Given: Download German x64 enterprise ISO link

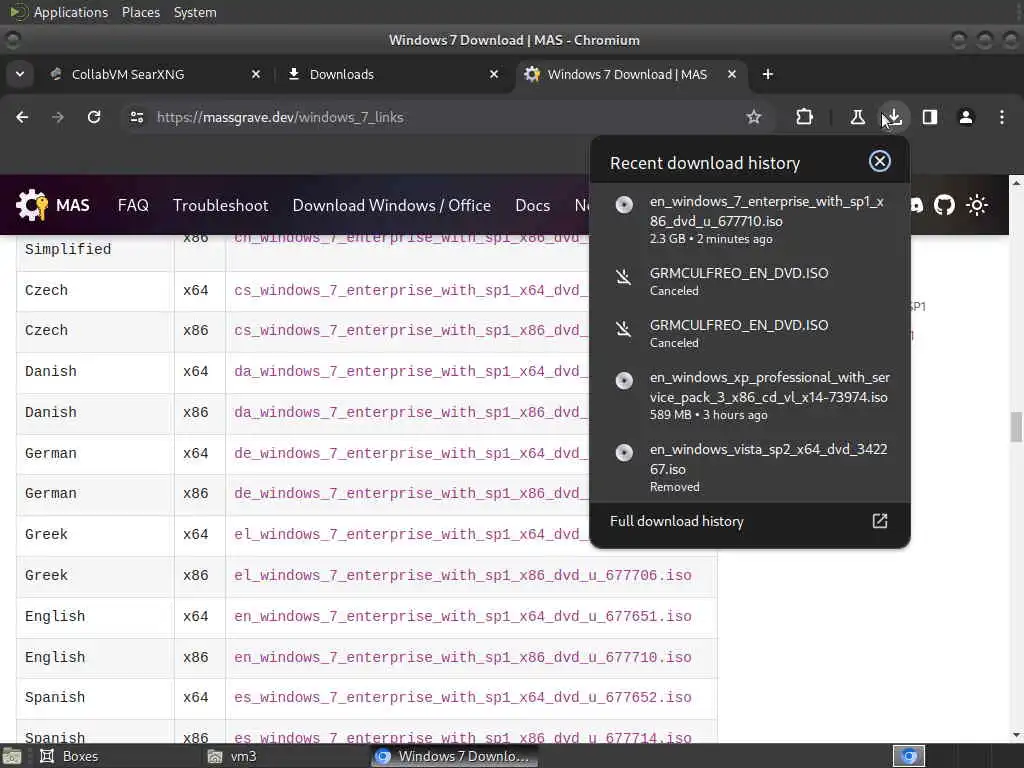Looking at the screenshot, I should (x=411, y=453).
